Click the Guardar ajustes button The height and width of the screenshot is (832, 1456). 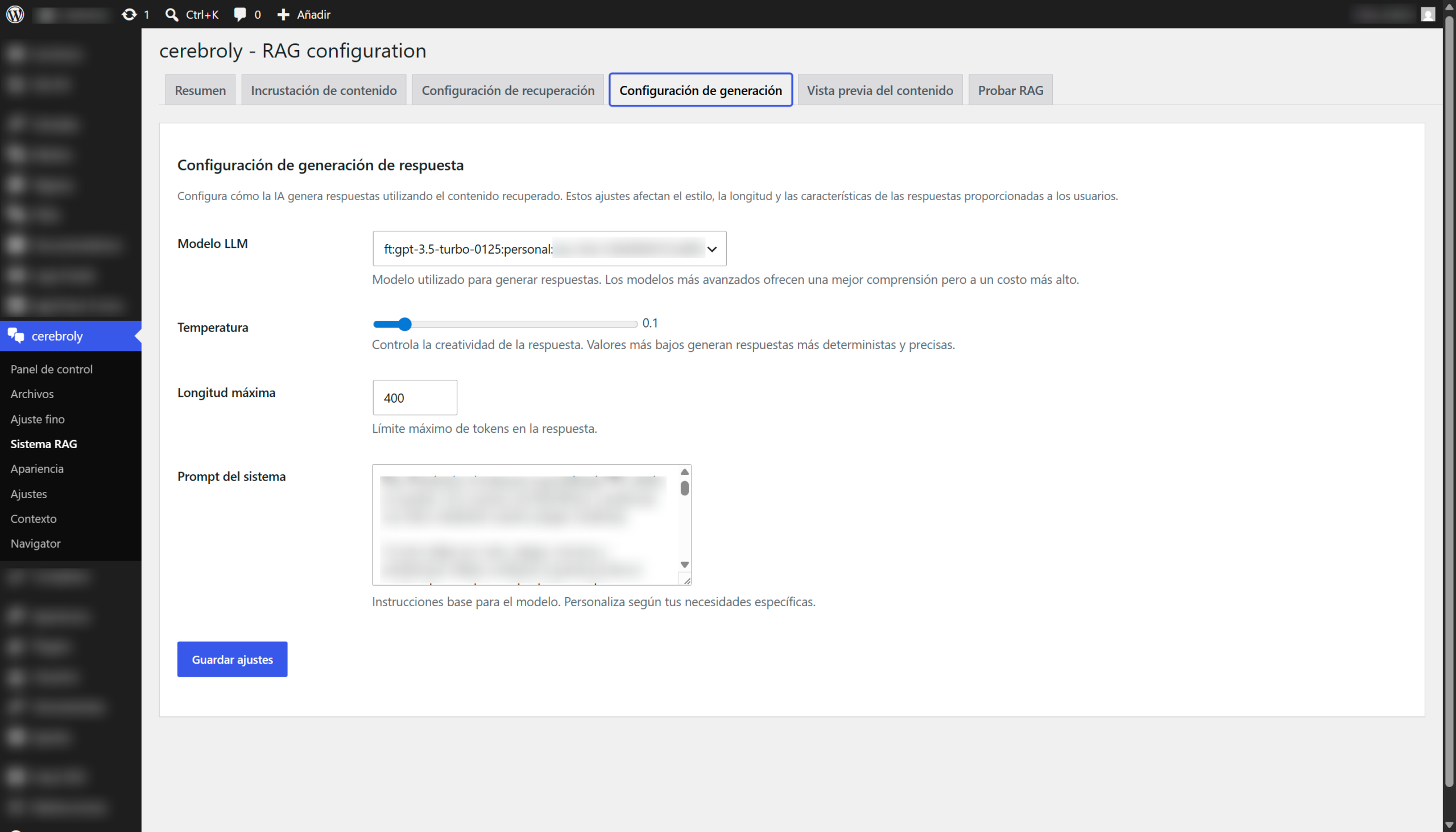(232, 660)
